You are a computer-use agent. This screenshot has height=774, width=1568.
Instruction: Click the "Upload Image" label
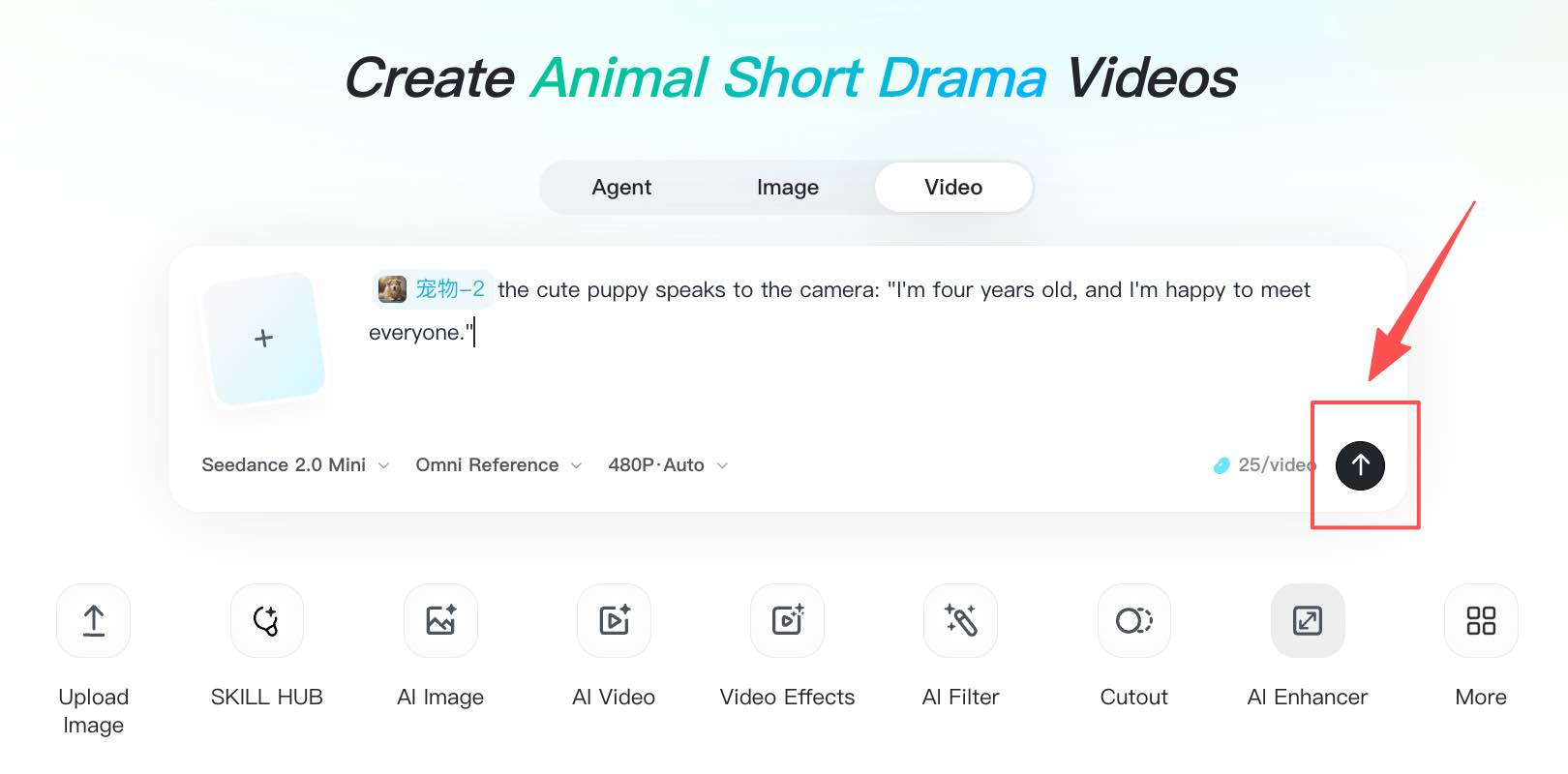[x=94, y=711]
